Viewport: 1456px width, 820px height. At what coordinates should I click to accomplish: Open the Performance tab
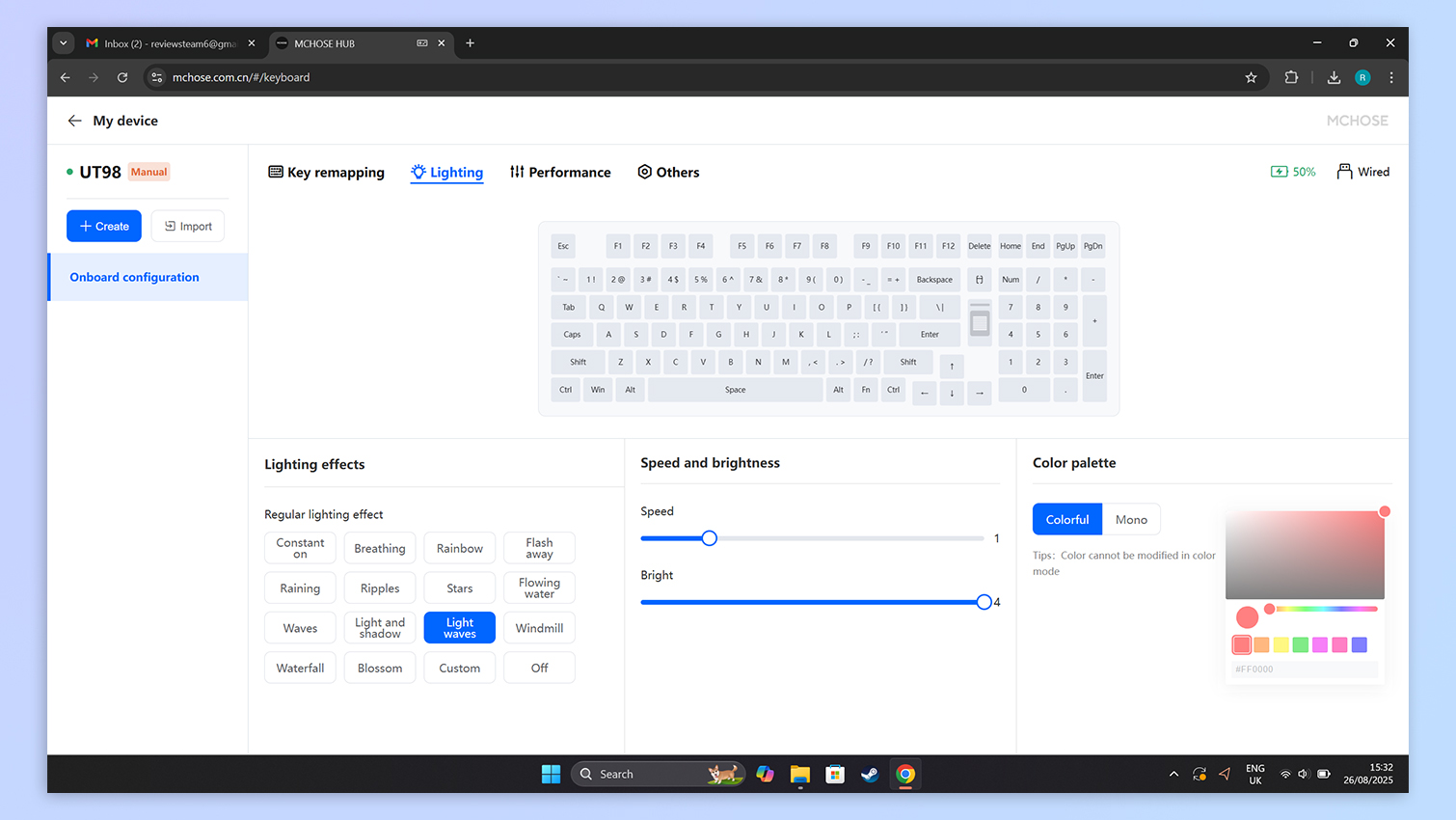tap(560, 172)
